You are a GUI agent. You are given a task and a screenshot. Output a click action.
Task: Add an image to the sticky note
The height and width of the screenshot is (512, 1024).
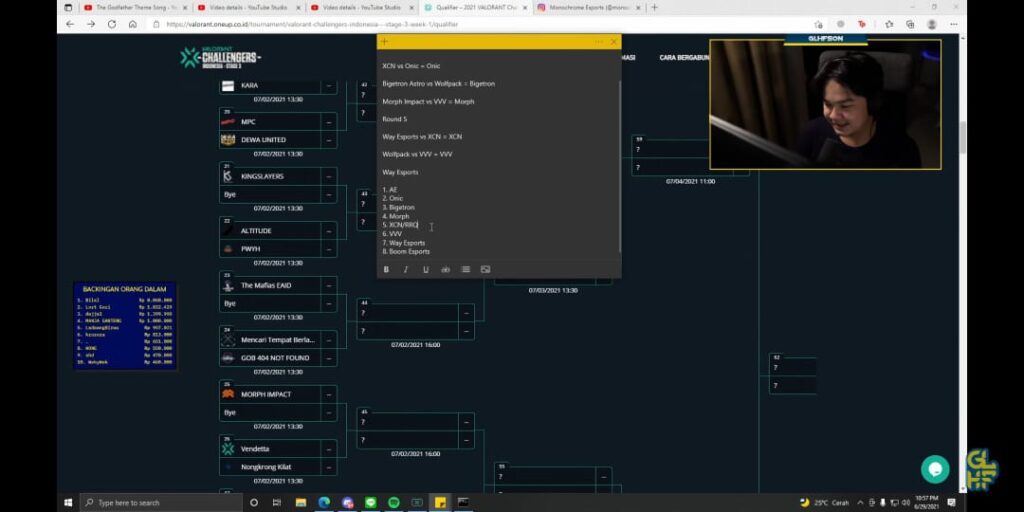[485, 269]
